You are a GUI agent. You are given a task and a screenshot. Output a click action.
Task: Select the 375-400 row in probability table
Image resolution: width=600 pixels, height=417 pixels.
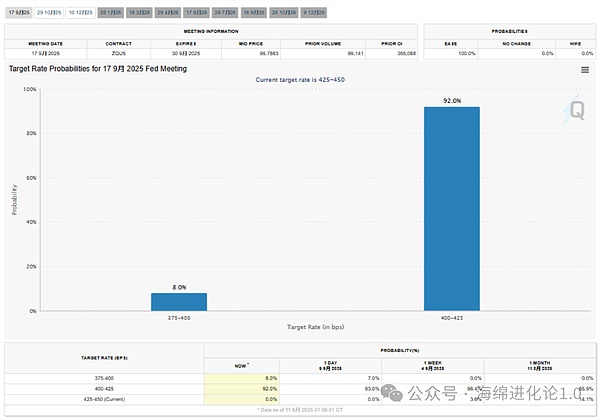(104, 378)
